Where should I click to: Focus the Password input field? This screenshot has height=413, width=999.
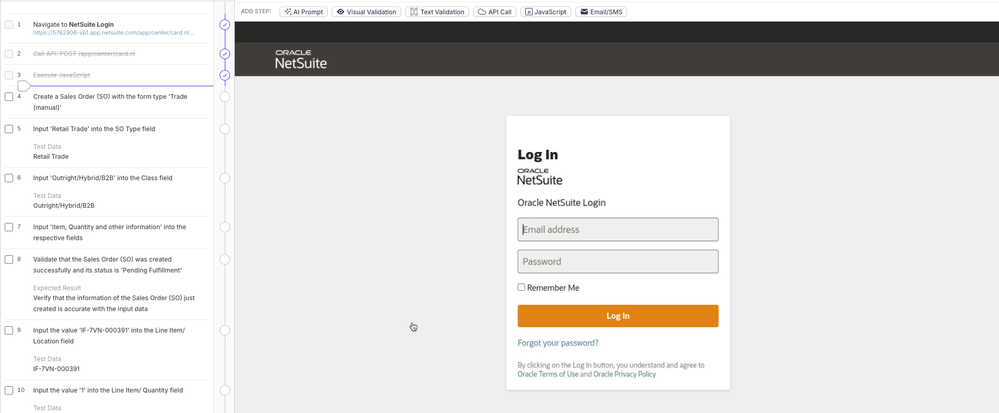click(618, 261)
